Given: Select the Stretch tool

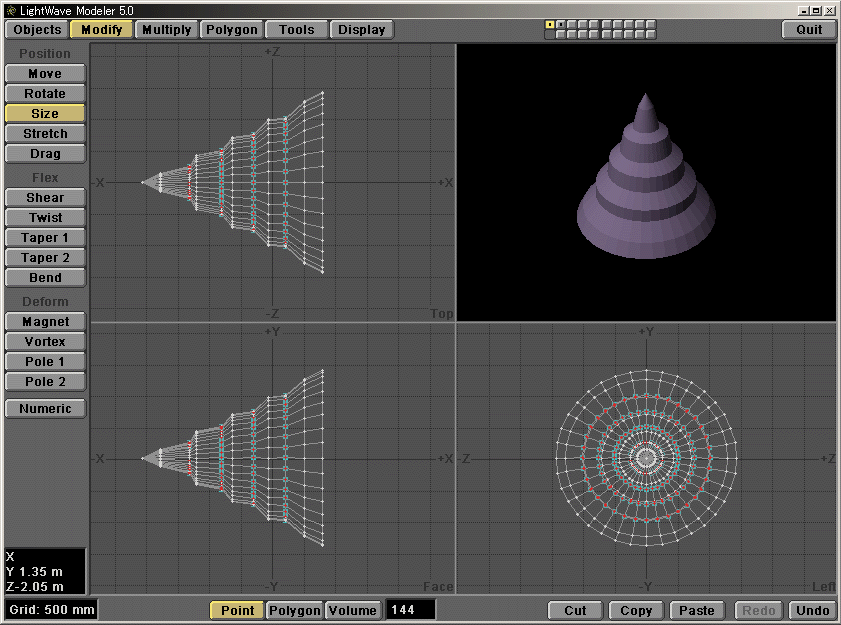Looking at the screenshot, I should coord(44,133).
